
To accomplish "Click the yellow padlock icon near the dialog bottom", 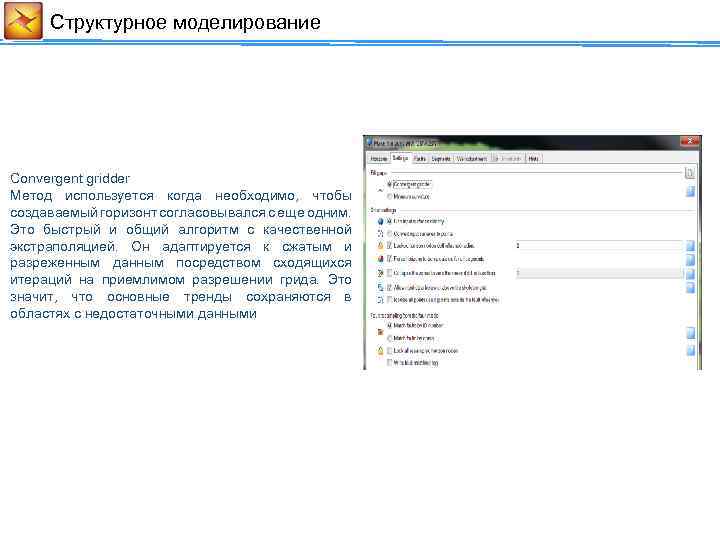I will 380,351.
